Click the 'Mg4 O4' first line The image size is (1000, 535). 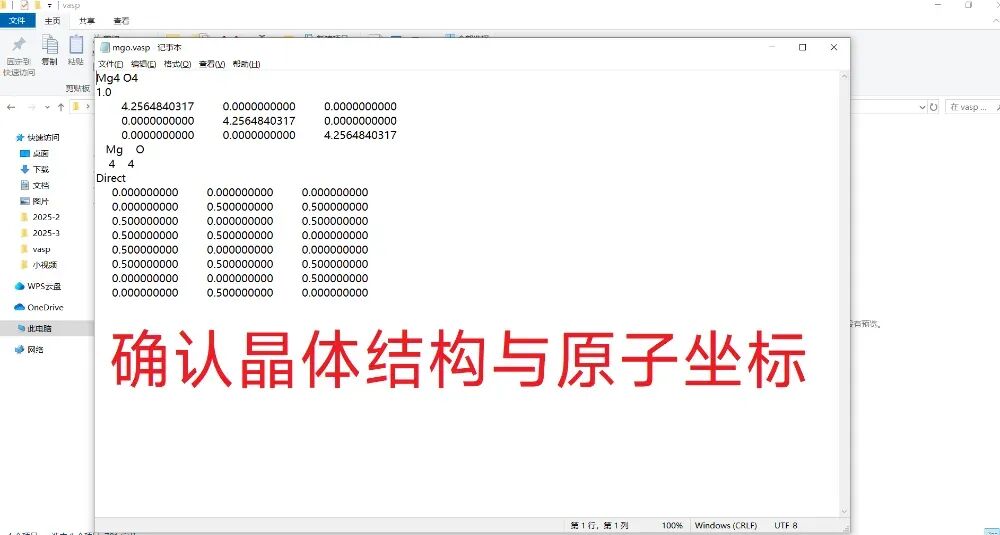click(117, 78)
